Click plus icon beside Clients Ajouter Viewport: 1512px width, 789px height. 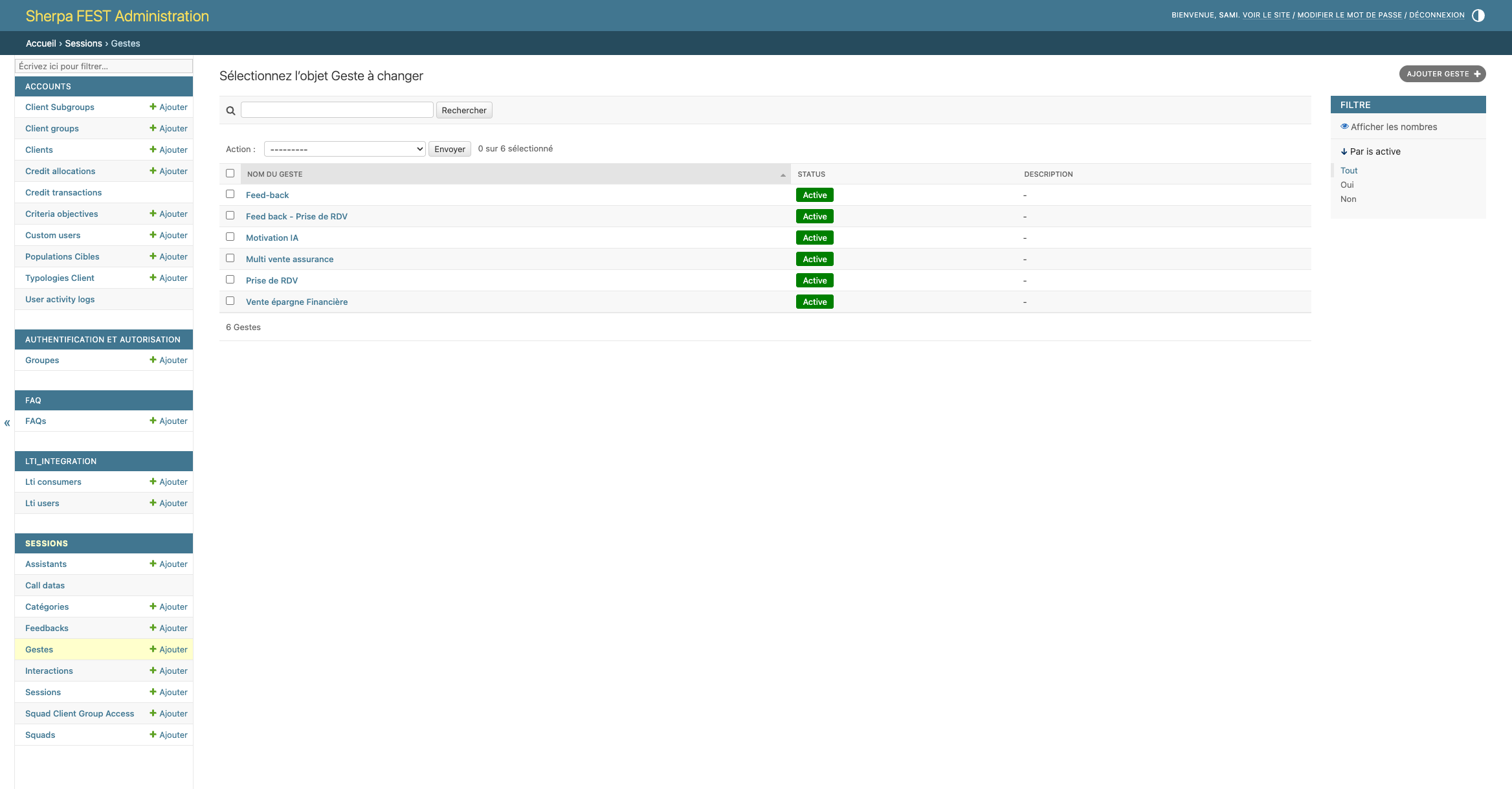(x=153, y=150)
